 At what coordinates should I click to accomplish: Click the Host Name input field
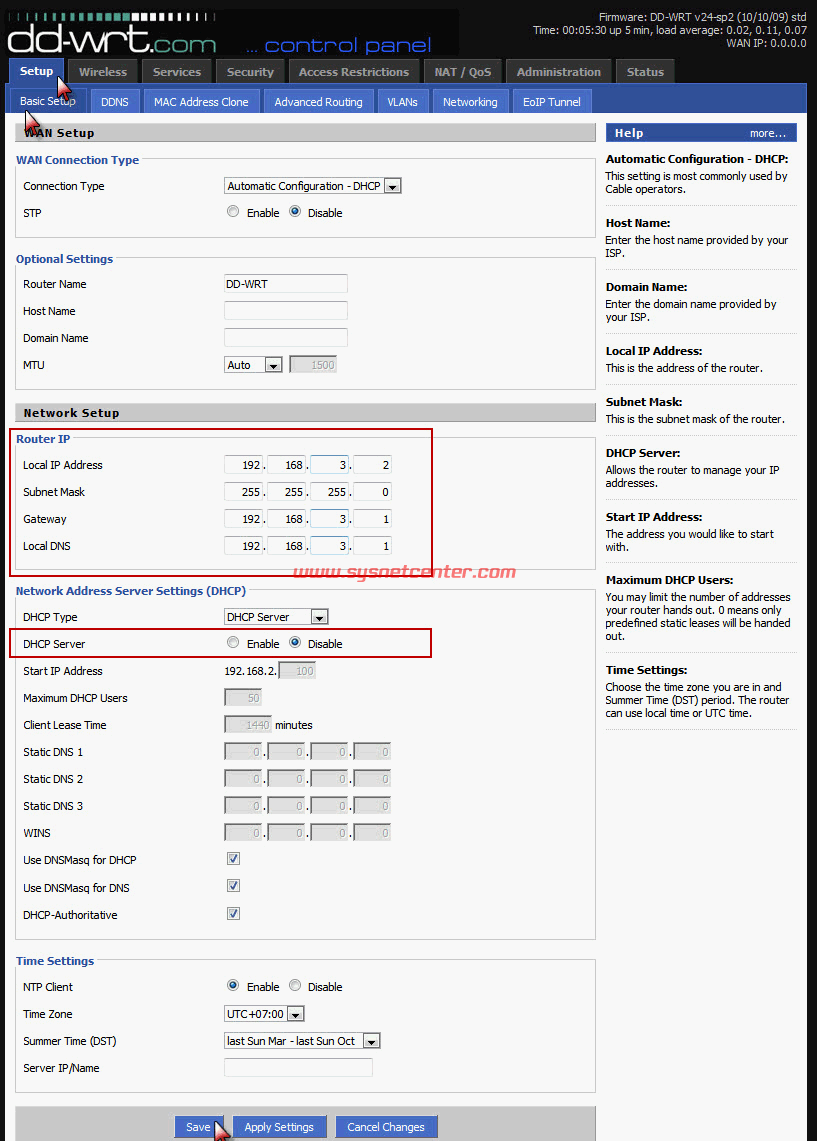point(286,311)
